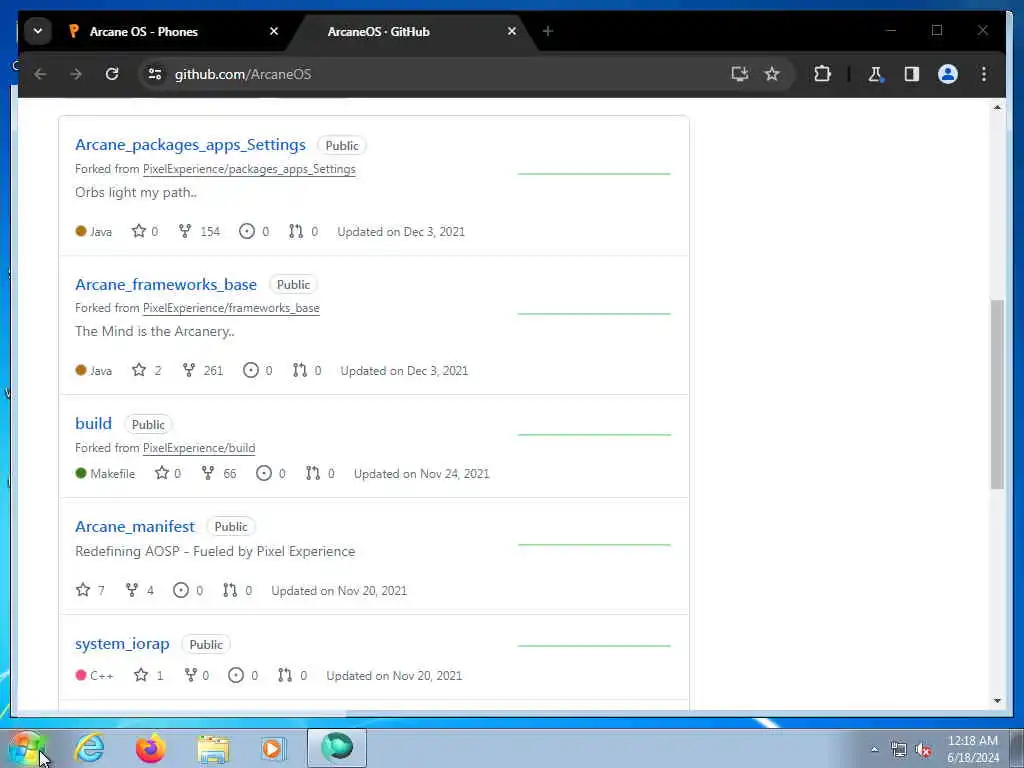Toggle the browser side panel
The image size is (1024, 768).
pyautogui.click(x=912, y=74)
